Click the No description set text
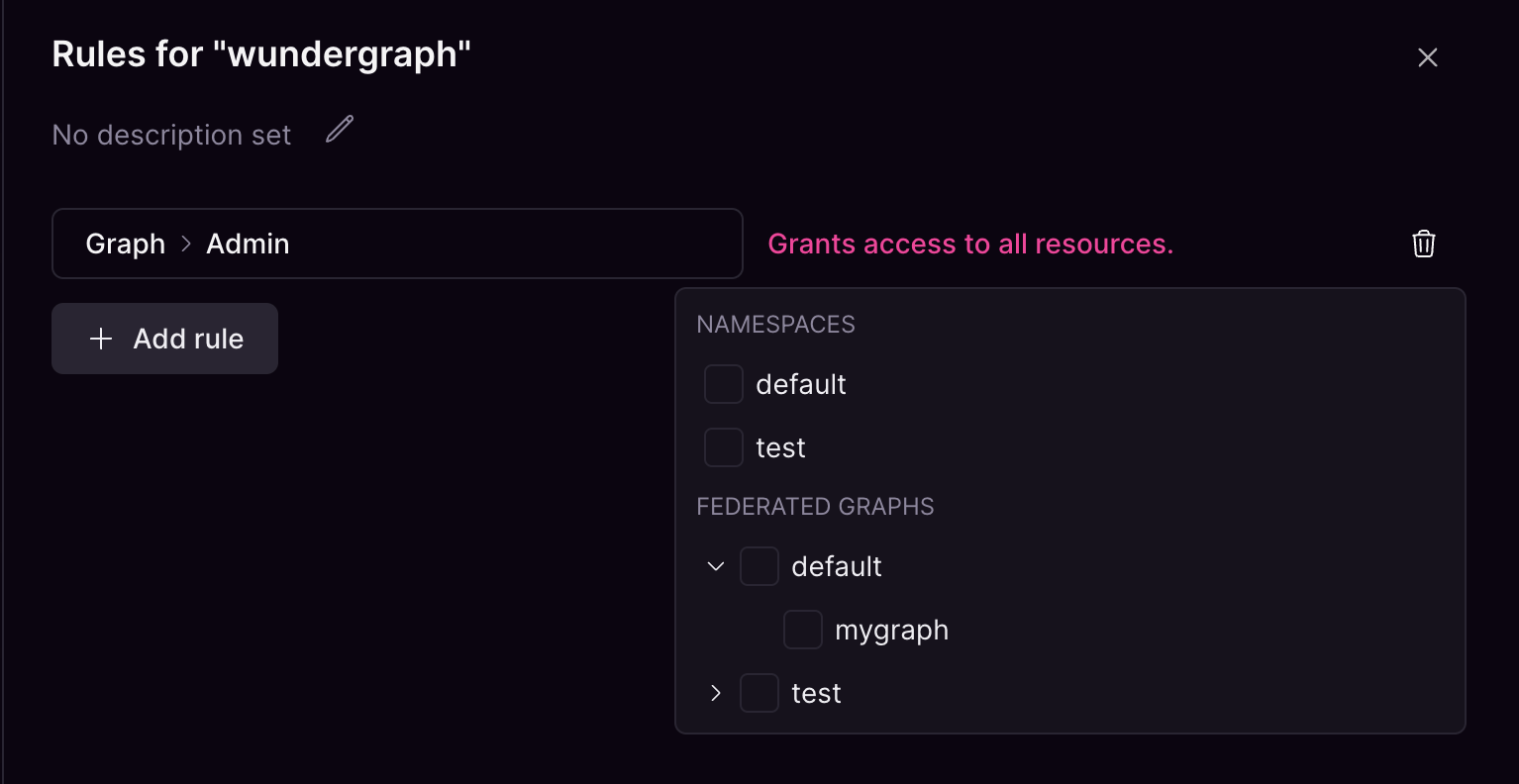This screenshot has height=784, width=1519. 170,135
